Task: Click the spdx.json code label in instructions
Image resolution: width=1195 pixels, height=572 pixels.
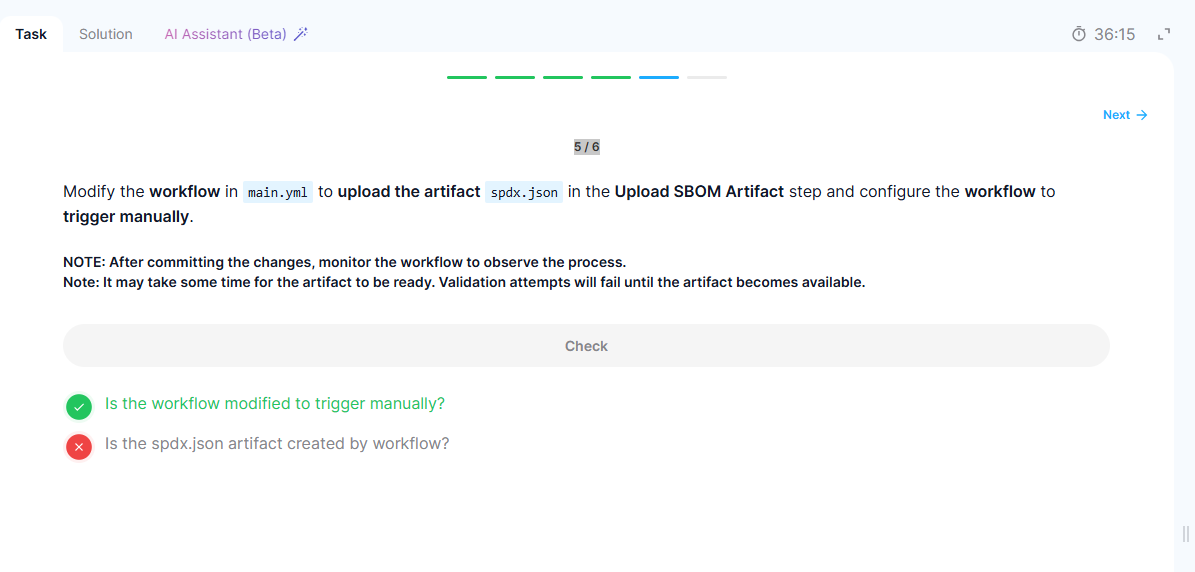Action: coord(525,192)
